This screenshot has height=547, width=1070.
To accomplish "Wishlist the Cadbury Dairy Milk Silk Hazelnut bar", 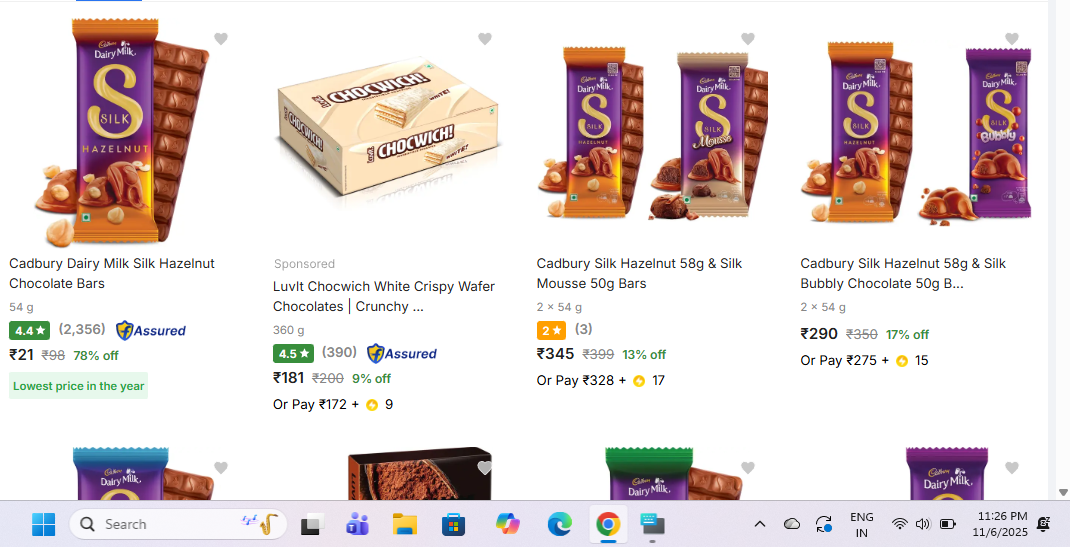I will pyautogui.click(x=221, y=39).
